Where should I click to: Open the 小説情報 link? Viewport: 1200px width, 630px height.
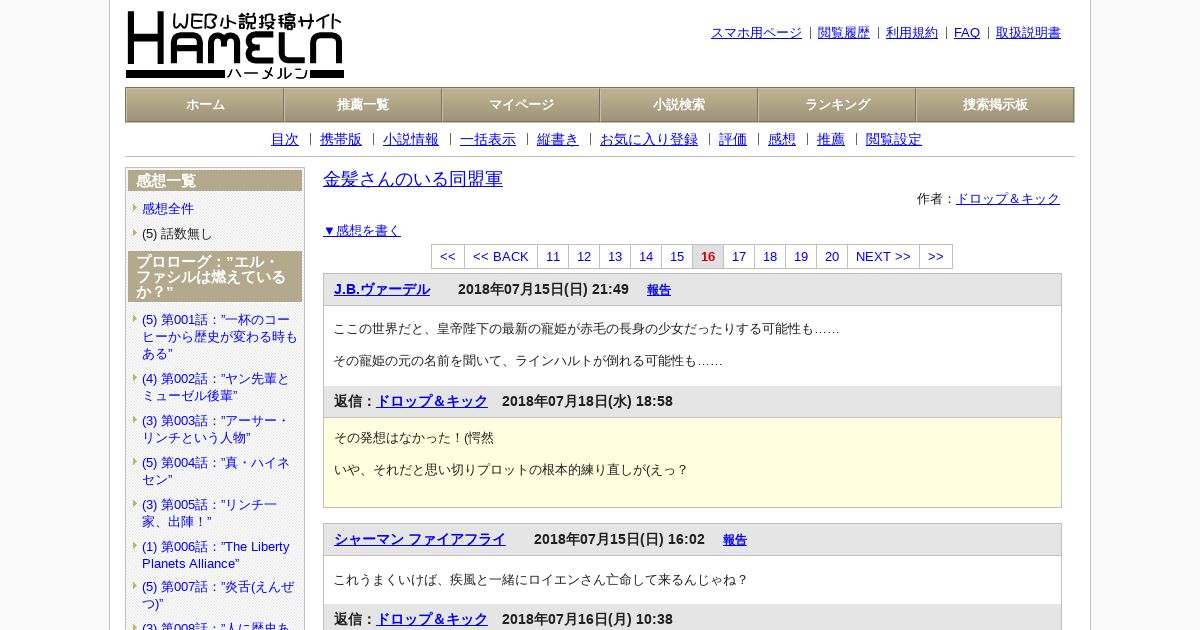point(411,139)
